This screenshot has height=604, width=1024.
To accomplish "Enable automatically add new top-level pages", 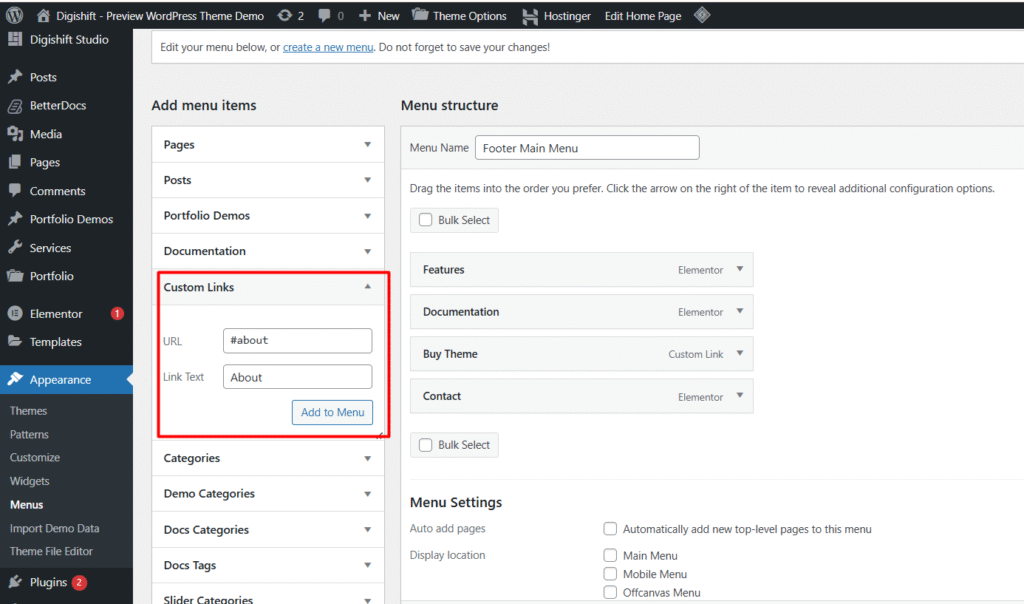I will (x=610, y=529).
